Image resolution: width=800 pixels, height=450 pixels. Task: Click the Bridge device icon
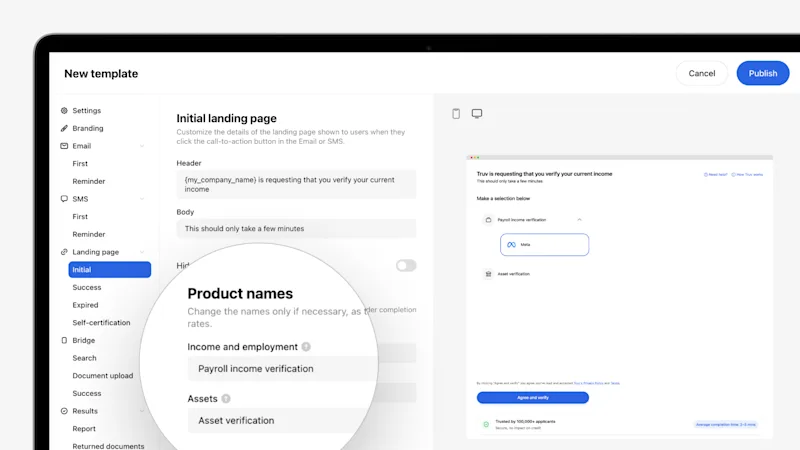64,340
